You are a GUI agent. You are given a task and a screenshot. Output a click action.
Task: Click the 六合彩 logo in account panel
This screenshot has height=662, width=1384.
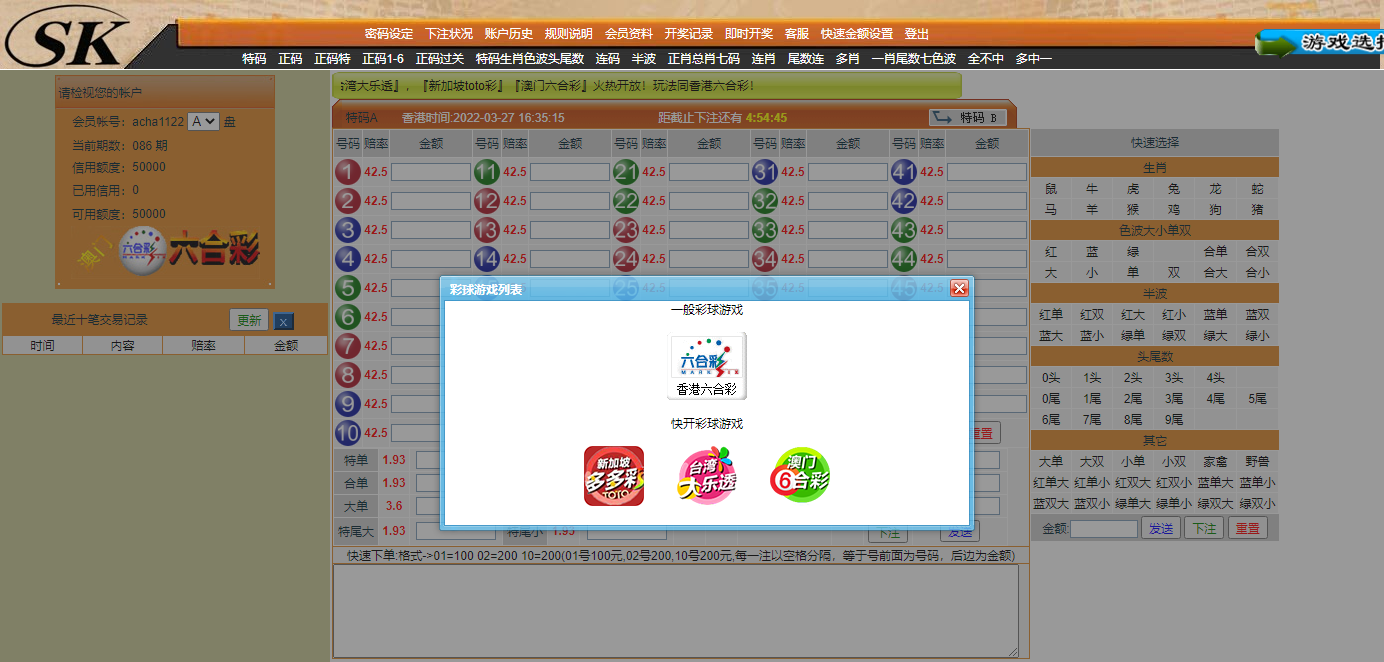(164, 252)
